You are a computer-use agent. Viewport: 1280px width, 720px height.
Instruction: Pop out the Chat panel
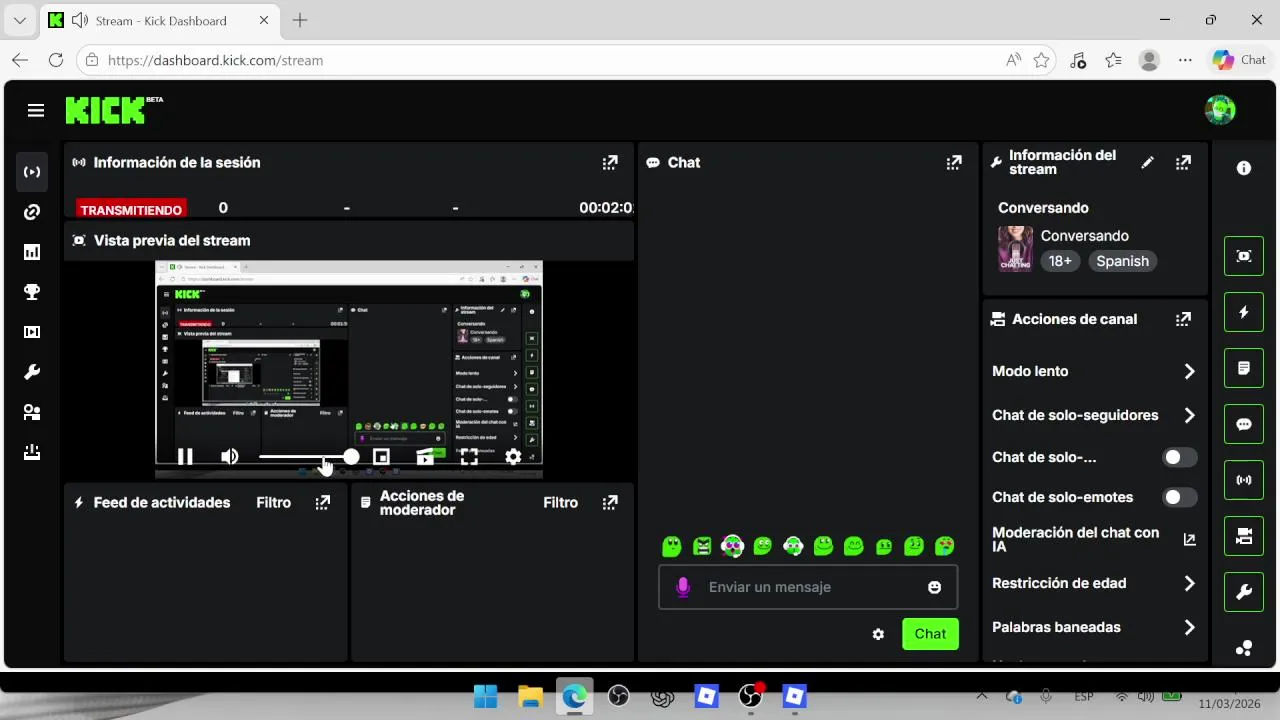(954, 162)
